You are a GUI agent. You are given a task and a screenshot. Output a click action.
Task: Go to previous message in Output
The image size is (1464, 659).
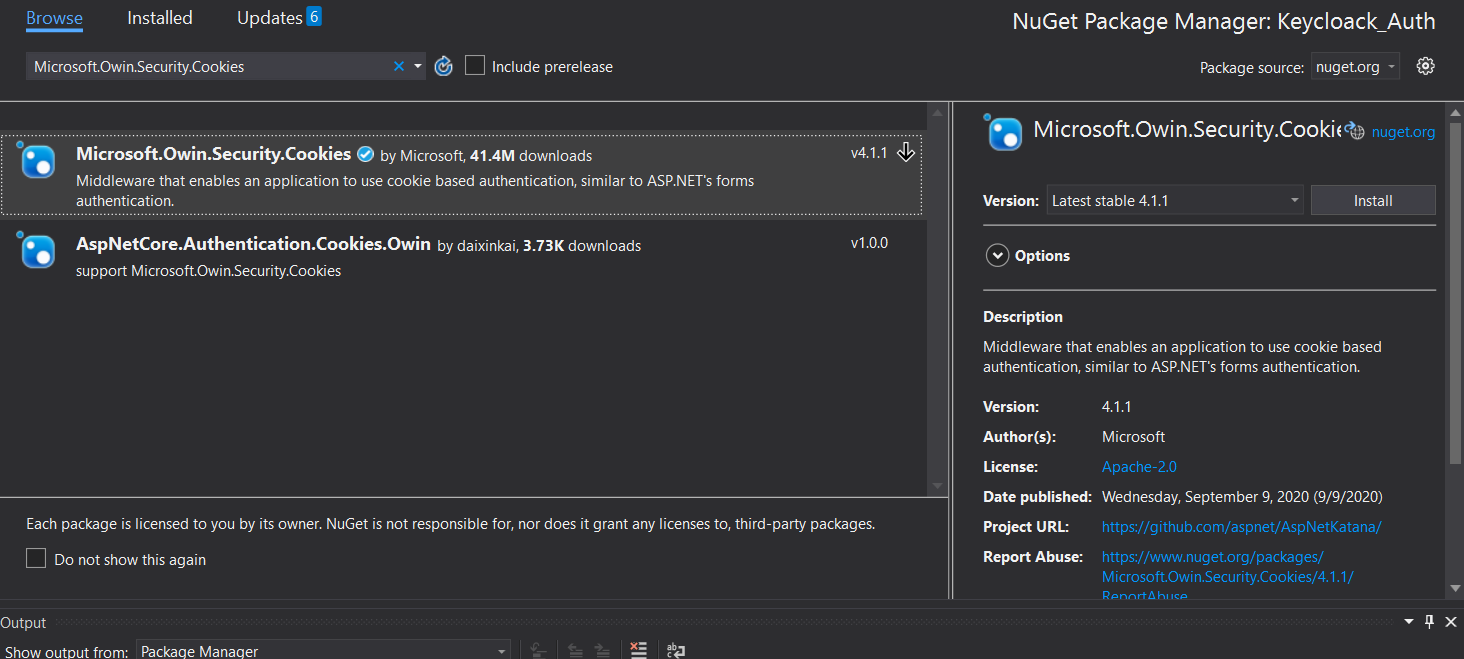point(575,650)
